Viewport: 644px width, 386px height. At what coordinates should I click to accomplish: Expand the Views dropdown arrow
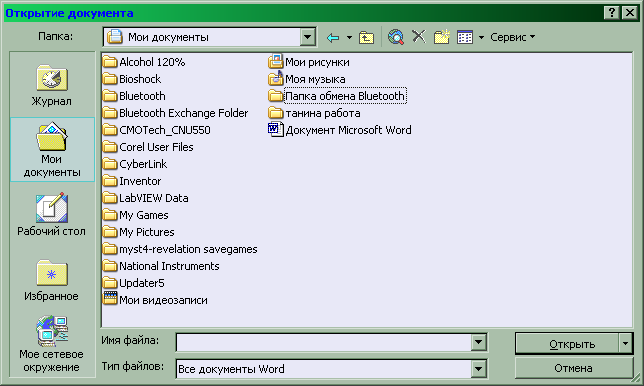(x=481, y=38)
